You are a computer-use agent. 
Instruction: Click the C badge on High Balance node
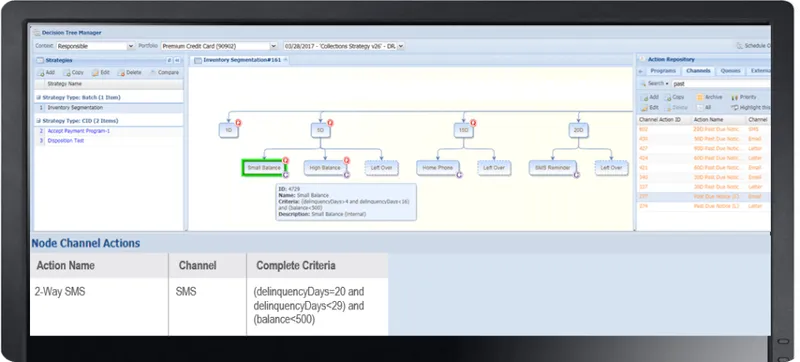[347, 174]
